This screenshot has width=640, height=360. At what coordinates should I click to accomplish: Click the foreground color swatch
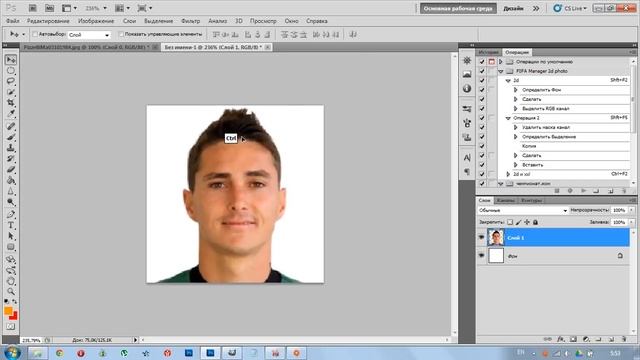click(x=9, y=311)
